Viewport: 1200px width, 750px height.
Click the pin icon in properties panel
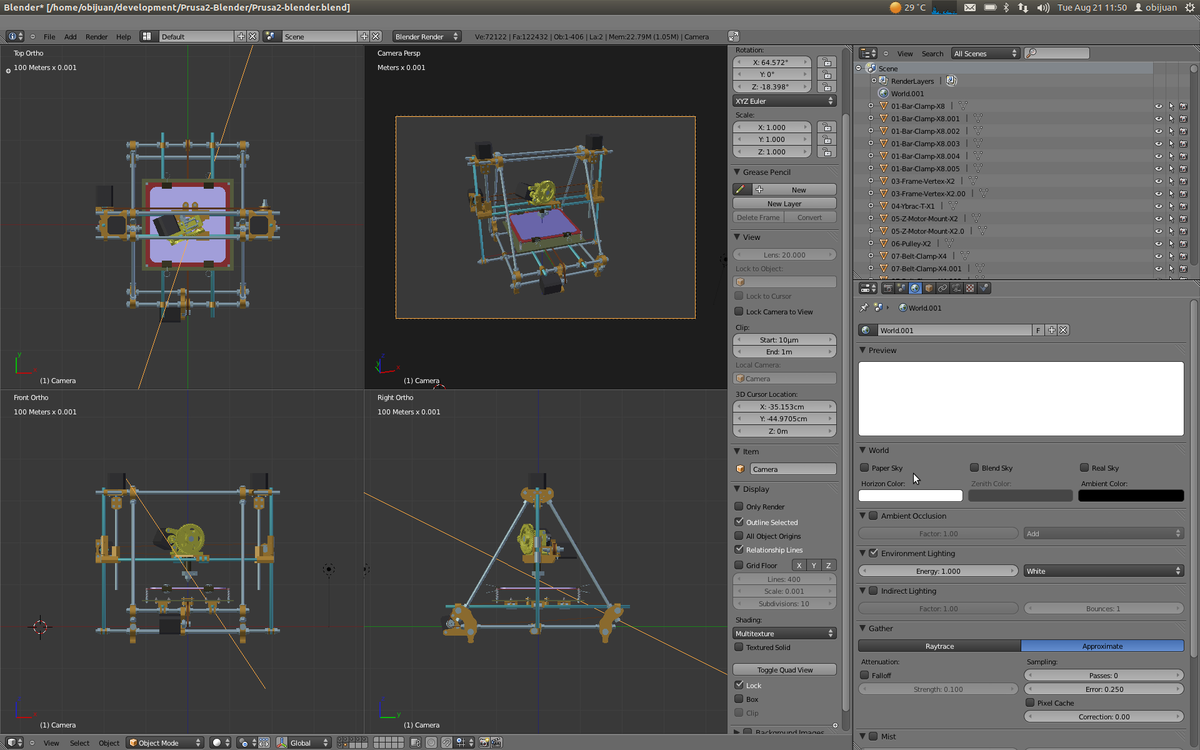[x=864, y=308]
